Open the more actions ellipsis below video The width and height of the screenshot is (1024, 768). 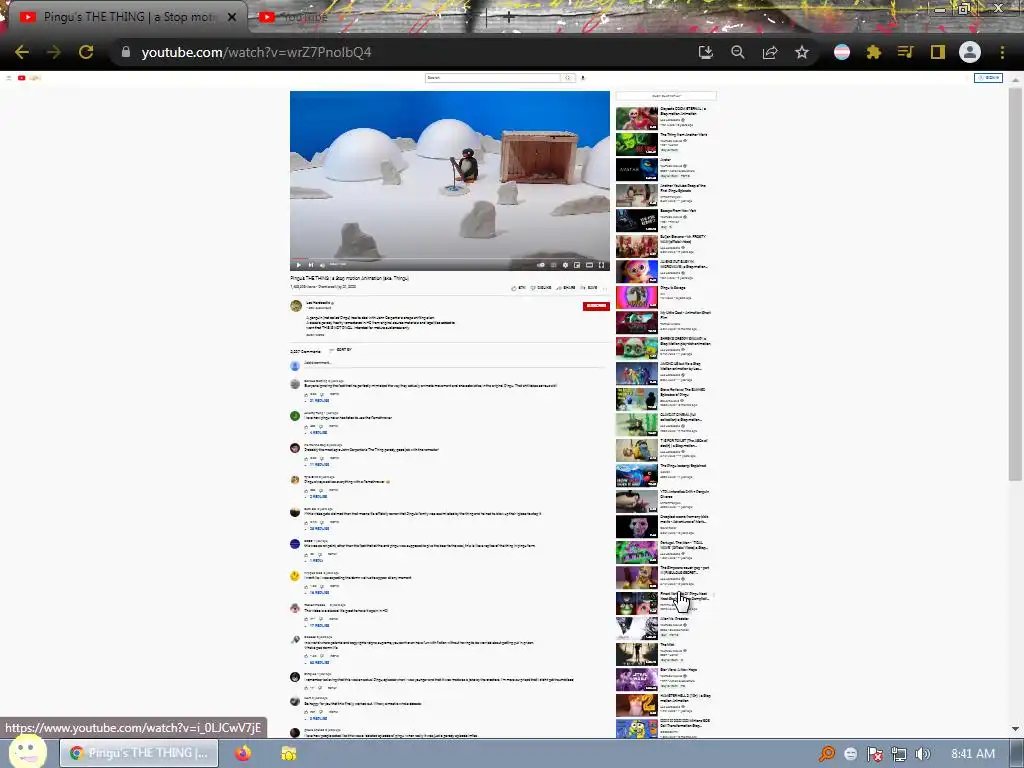605,287
